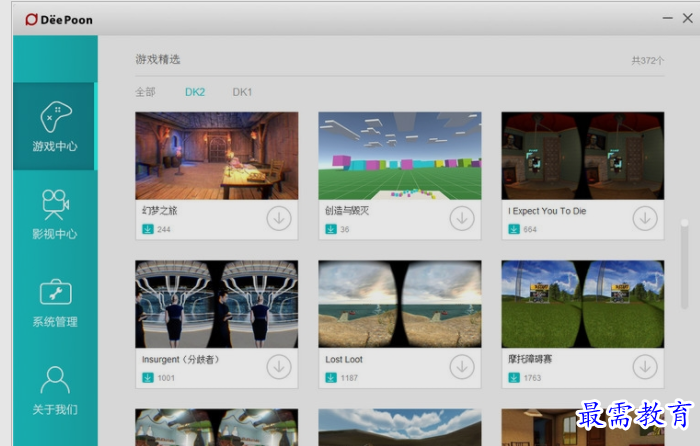This screenshot has width=700, height=446.
Task: Download the 幻梦之旅 game
Action: click(x=279, y=218)
